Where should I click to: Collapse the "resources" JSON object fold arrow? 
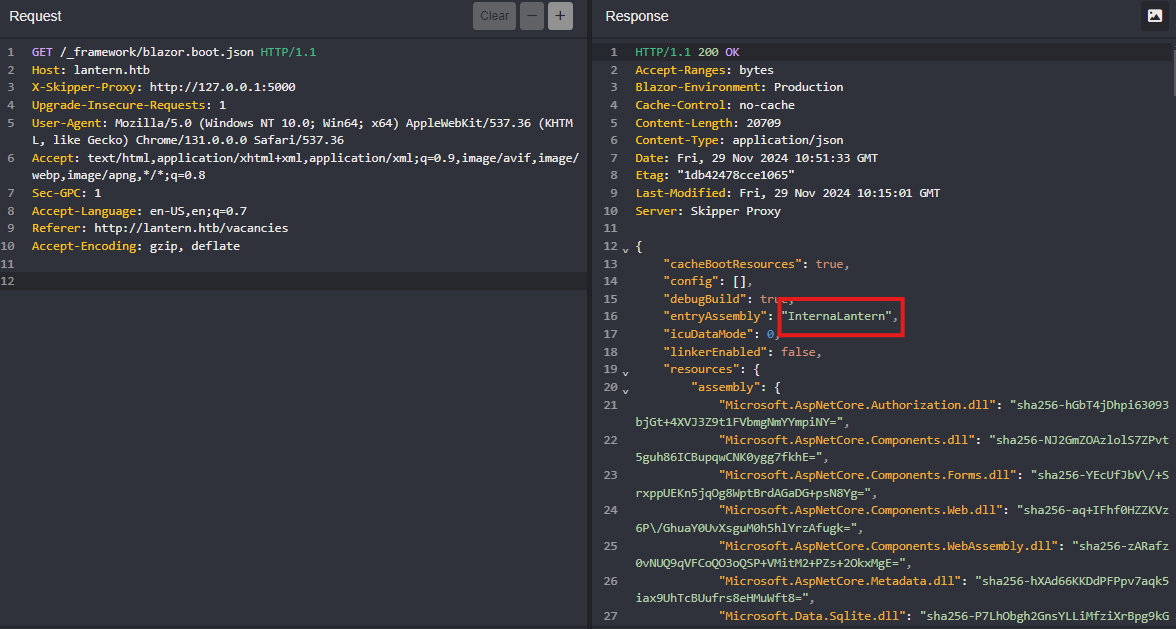(626, 372)
